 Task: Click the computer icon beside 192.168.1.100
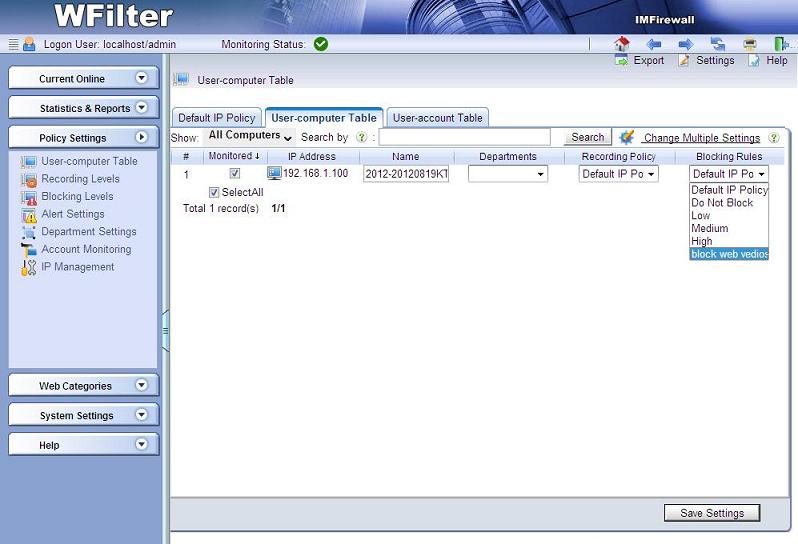[x=274, y=173]
